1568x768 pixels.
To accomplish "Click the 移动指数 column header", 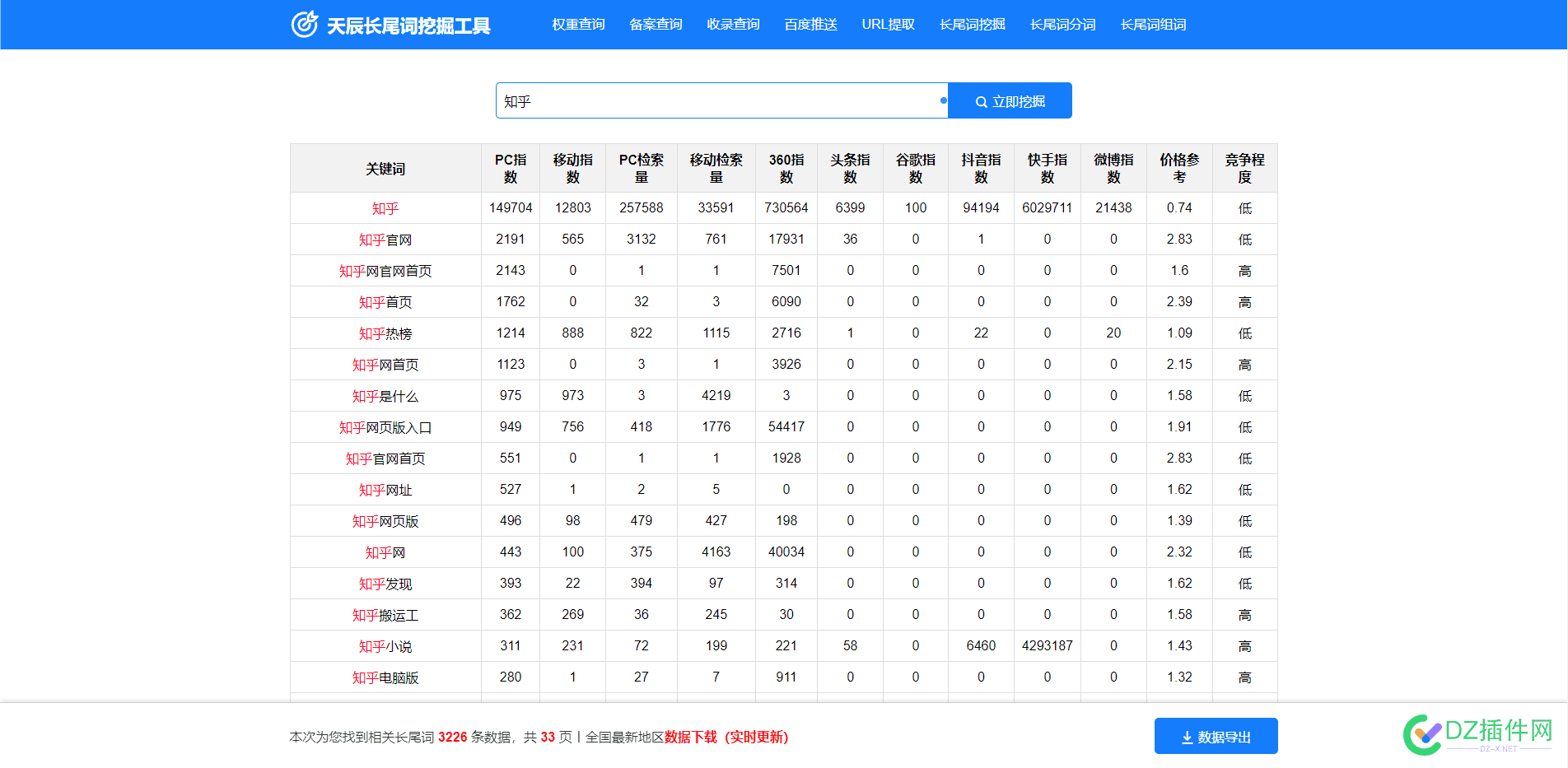I will click(x=573, y=169).
